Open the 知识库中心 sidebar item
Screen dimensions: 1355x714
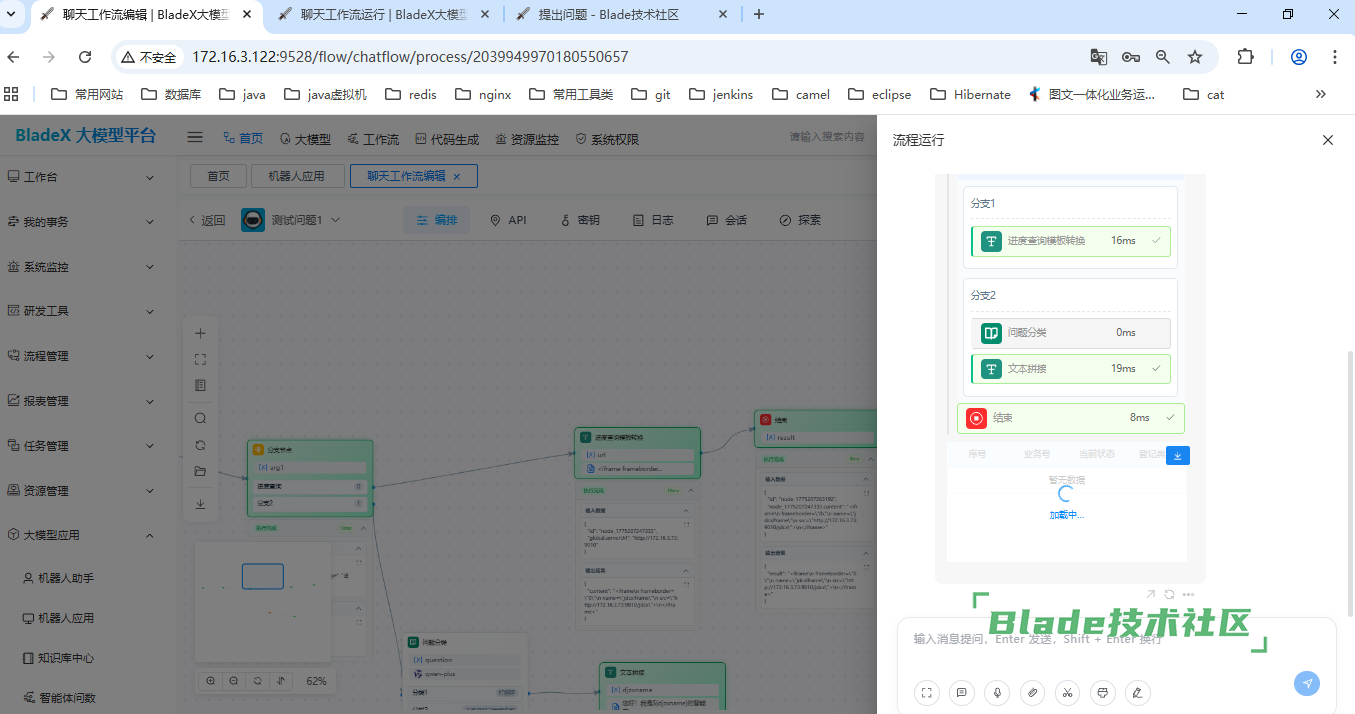click(66, 658)
